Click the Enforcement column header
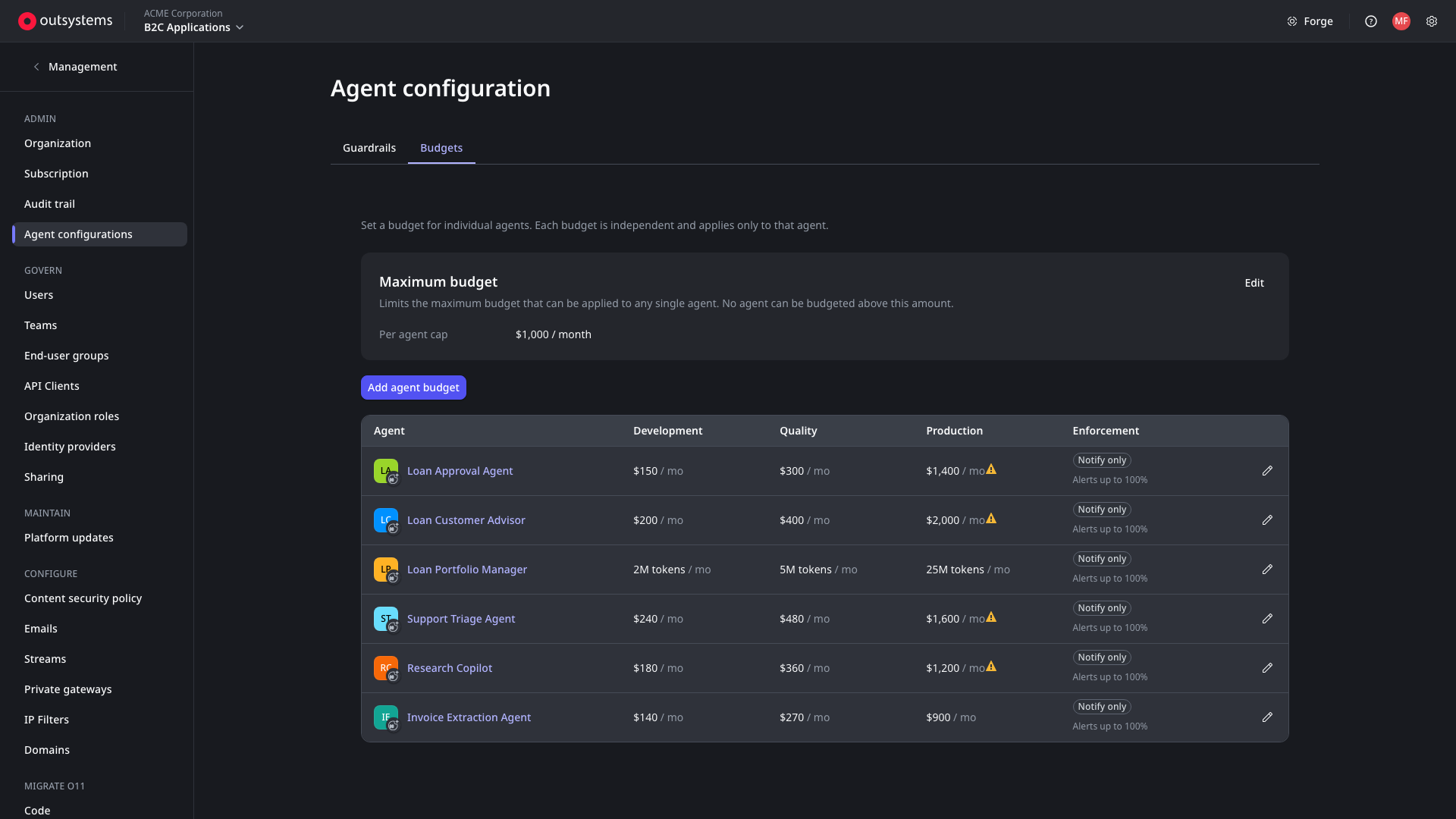 click(x=1106, y=431)
